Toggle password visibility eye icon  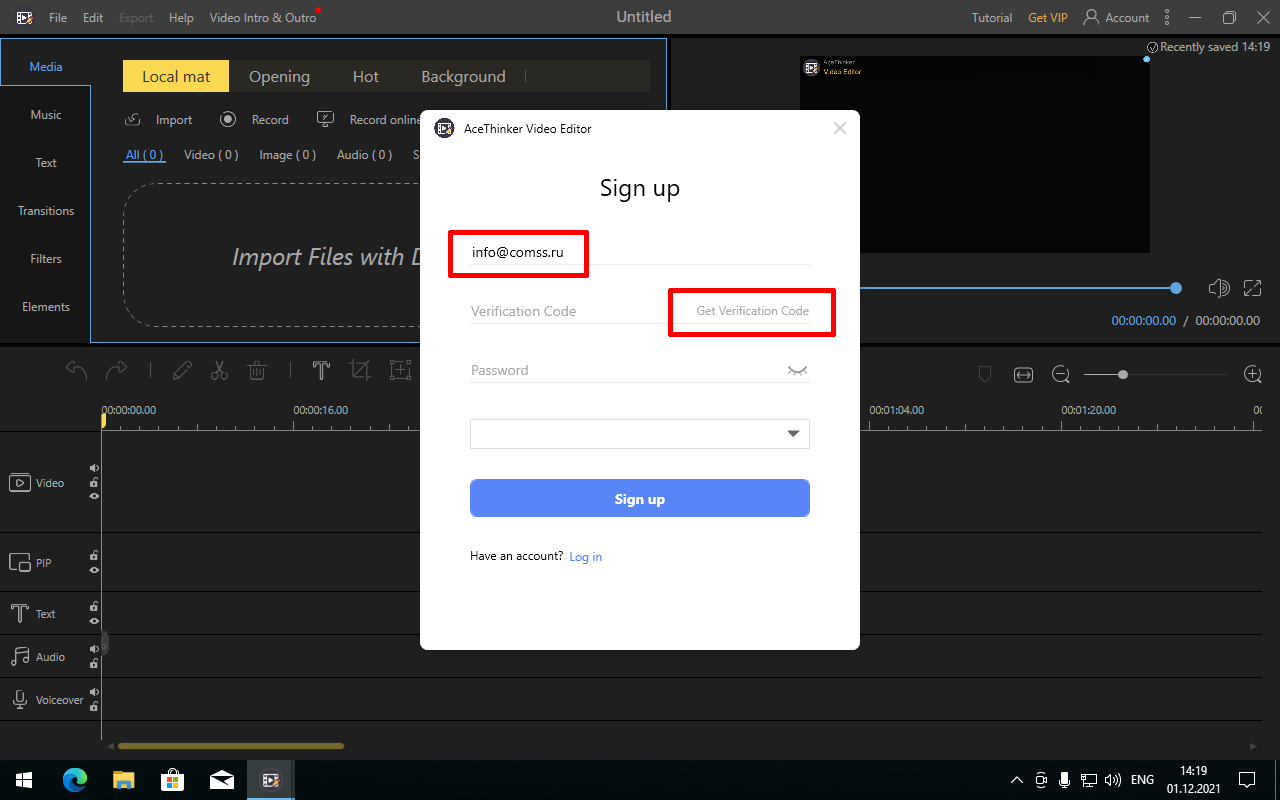tap(796, 371)
